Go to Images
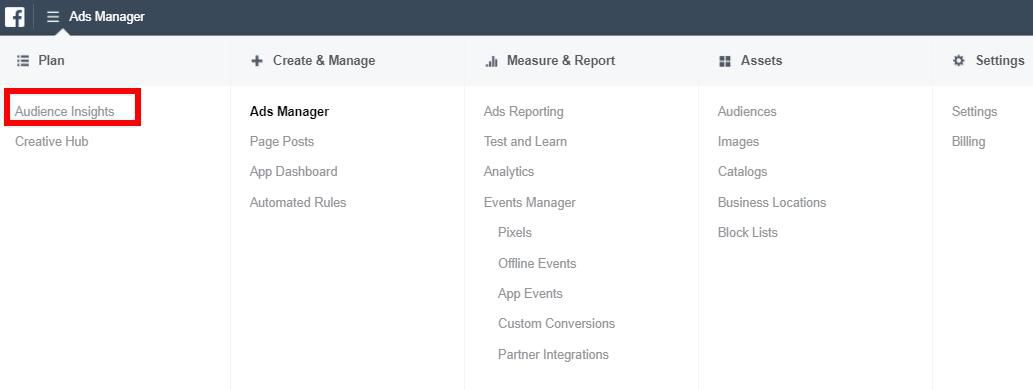 click(x=739, y=142)
